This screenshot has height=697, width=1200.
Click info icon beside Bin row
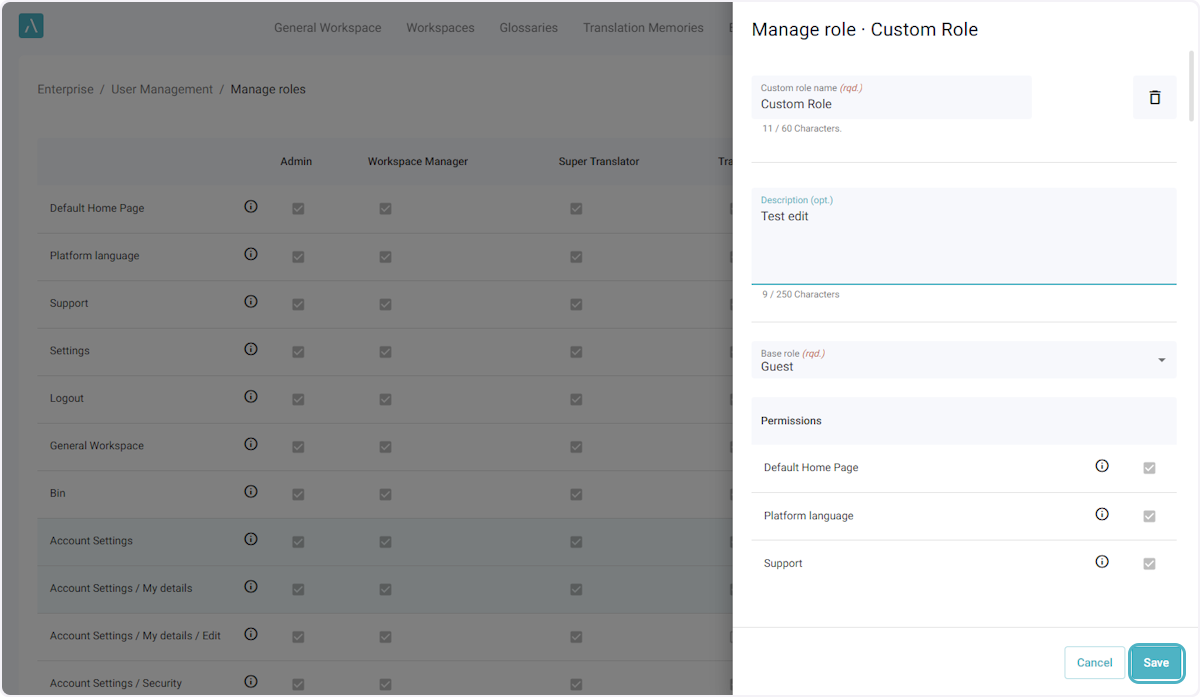251,492
